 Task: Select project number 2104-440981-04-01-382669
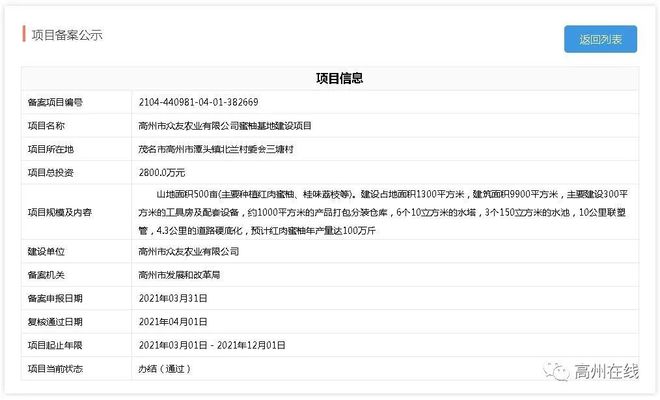pos(199,102)
